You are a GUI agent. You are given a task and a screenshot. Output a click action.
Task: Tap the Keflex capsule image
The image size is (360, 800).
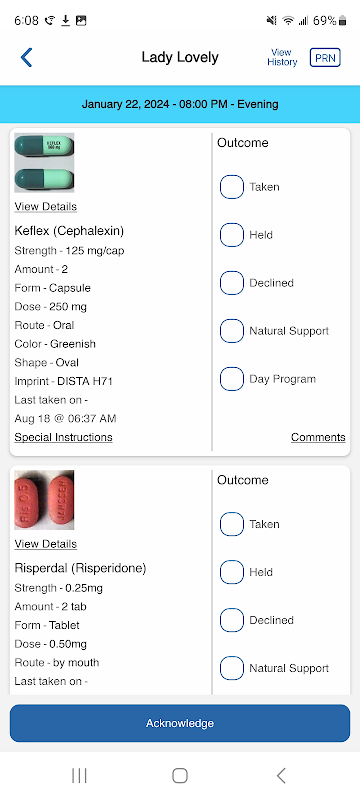[44, 163]
